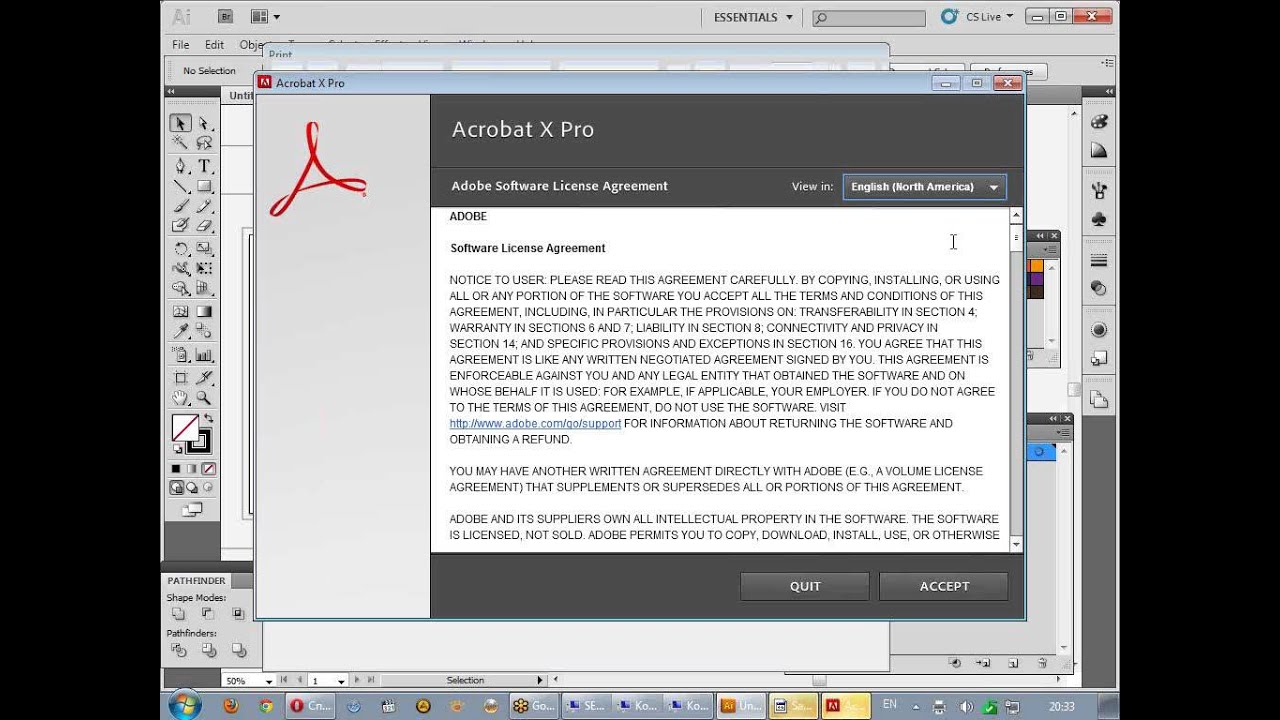The width and height of the screenshot is (1280, 720).
Task: Select the Artboard tool
Action: coord(180,377)
